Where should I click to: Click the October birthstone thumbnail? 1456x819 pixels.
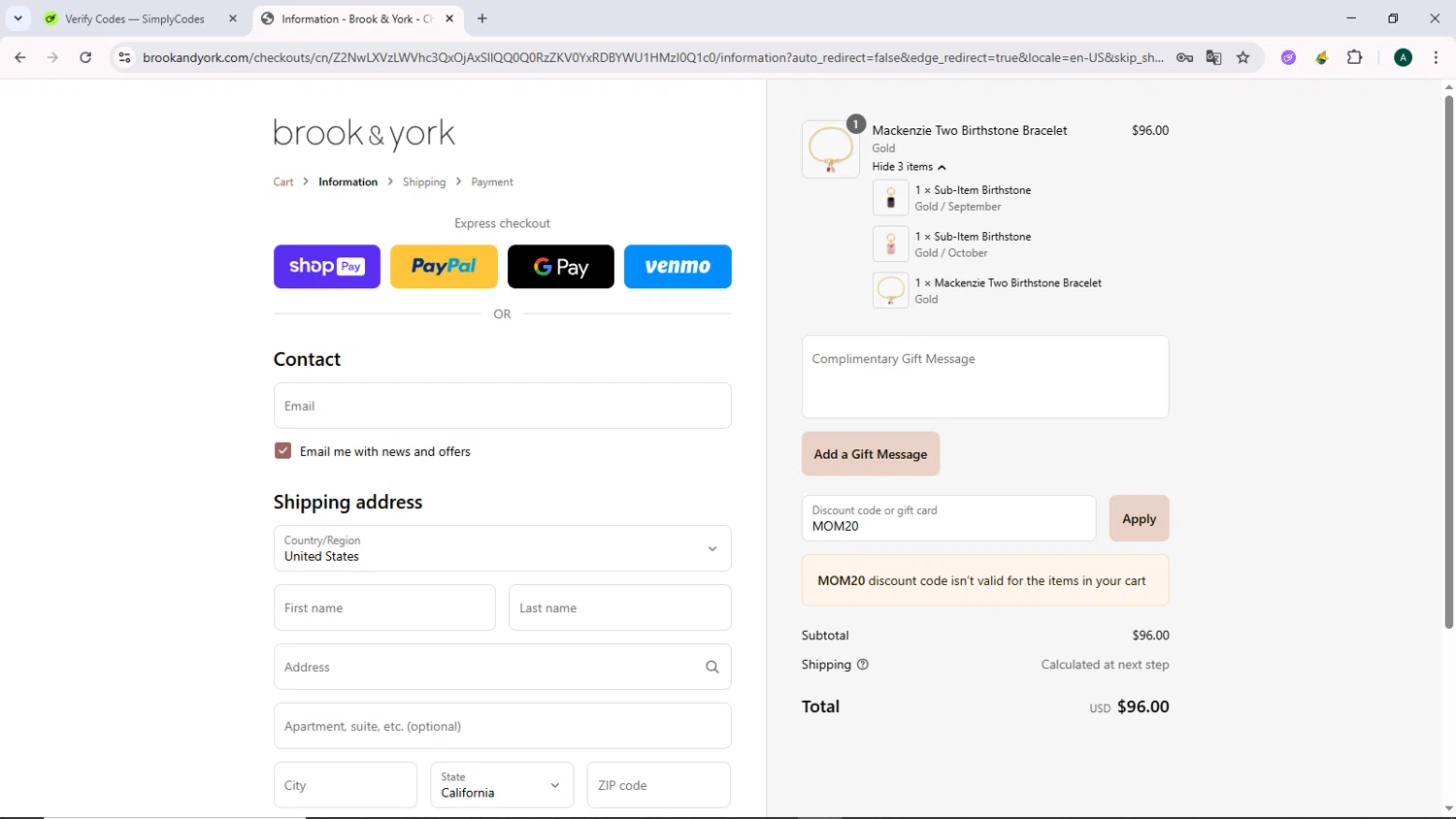coord(890,245)
